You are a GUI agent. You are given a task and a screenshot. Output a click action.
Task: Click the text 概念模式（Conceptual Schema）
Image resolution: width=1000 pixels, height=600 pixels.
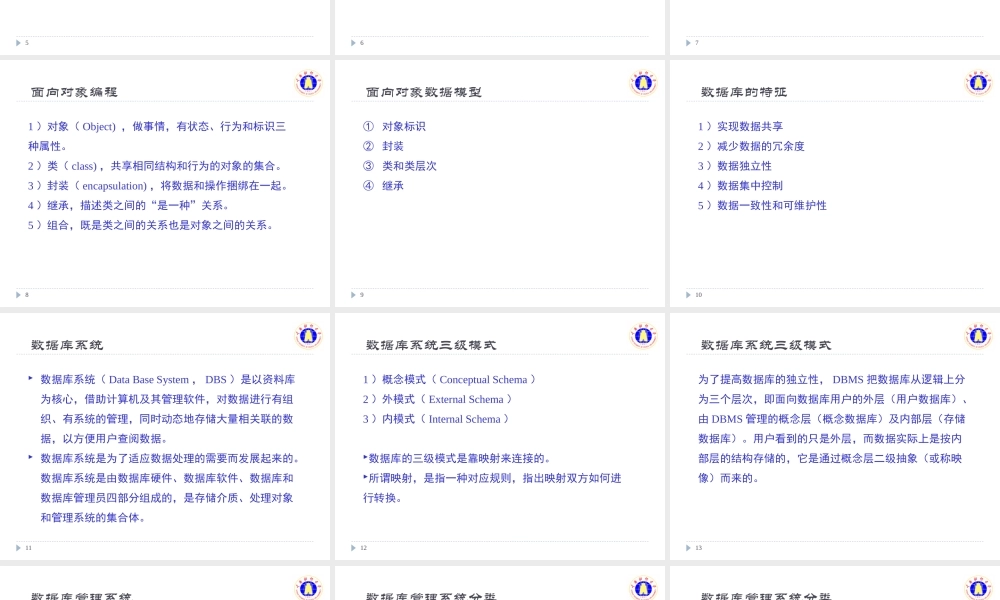click(449, 379)
